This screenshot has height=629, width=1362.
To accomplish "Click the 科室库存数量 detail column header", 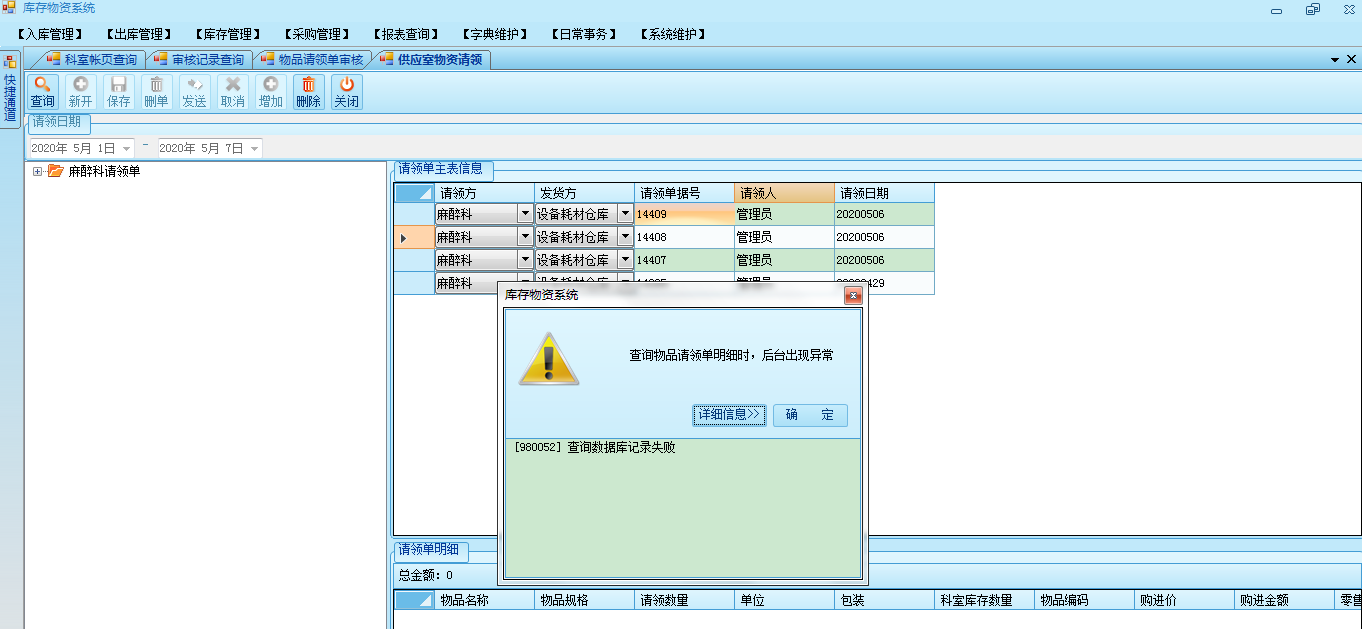I will (984, 600).
